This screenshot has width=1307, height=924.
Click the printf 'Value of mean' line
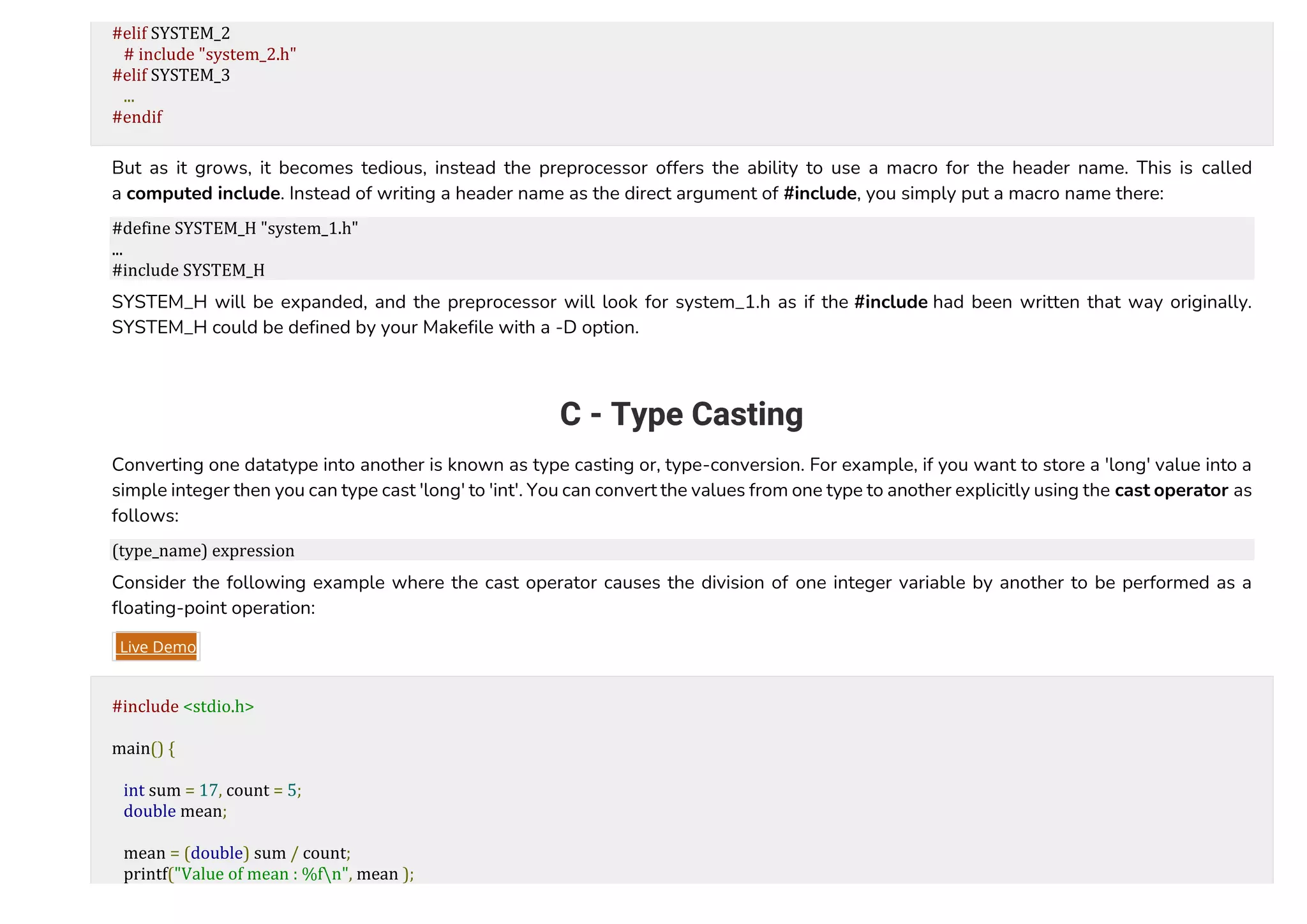pyautogui.click(x=269, y=874)
